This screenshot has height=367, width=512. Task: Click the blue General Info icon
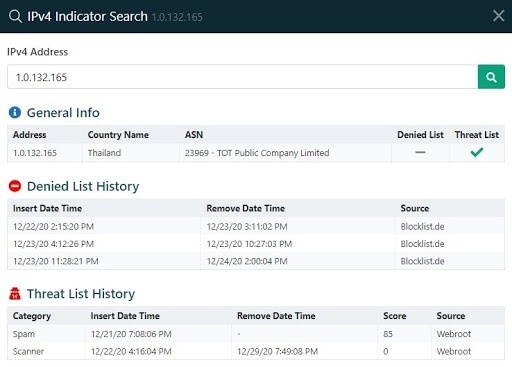15,112
